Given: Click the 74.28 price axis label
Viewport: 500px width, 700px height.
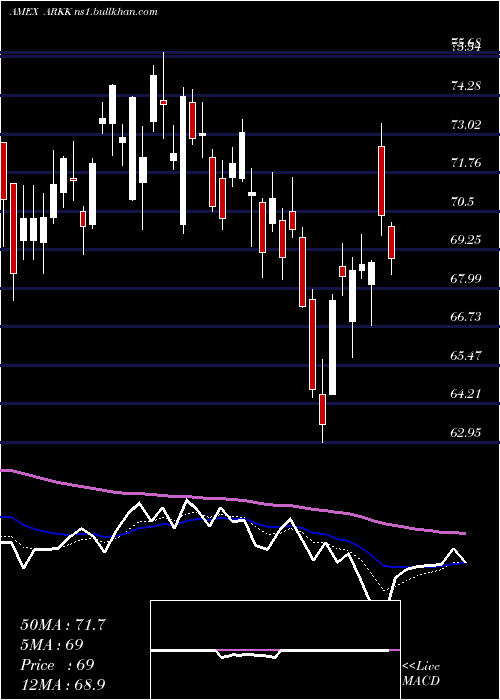Looking at the screenshot, I should click(467, 85).
